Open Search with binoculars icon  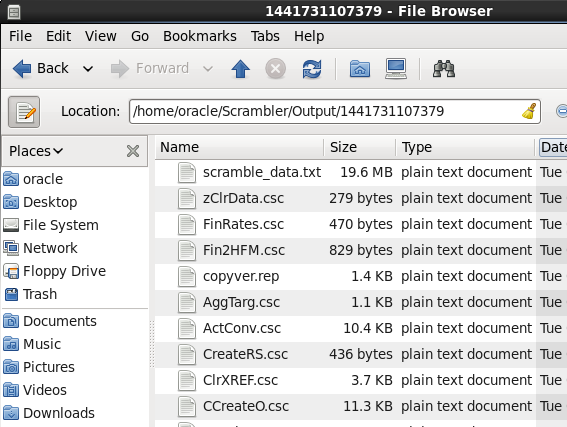click(x=444, y=69)
